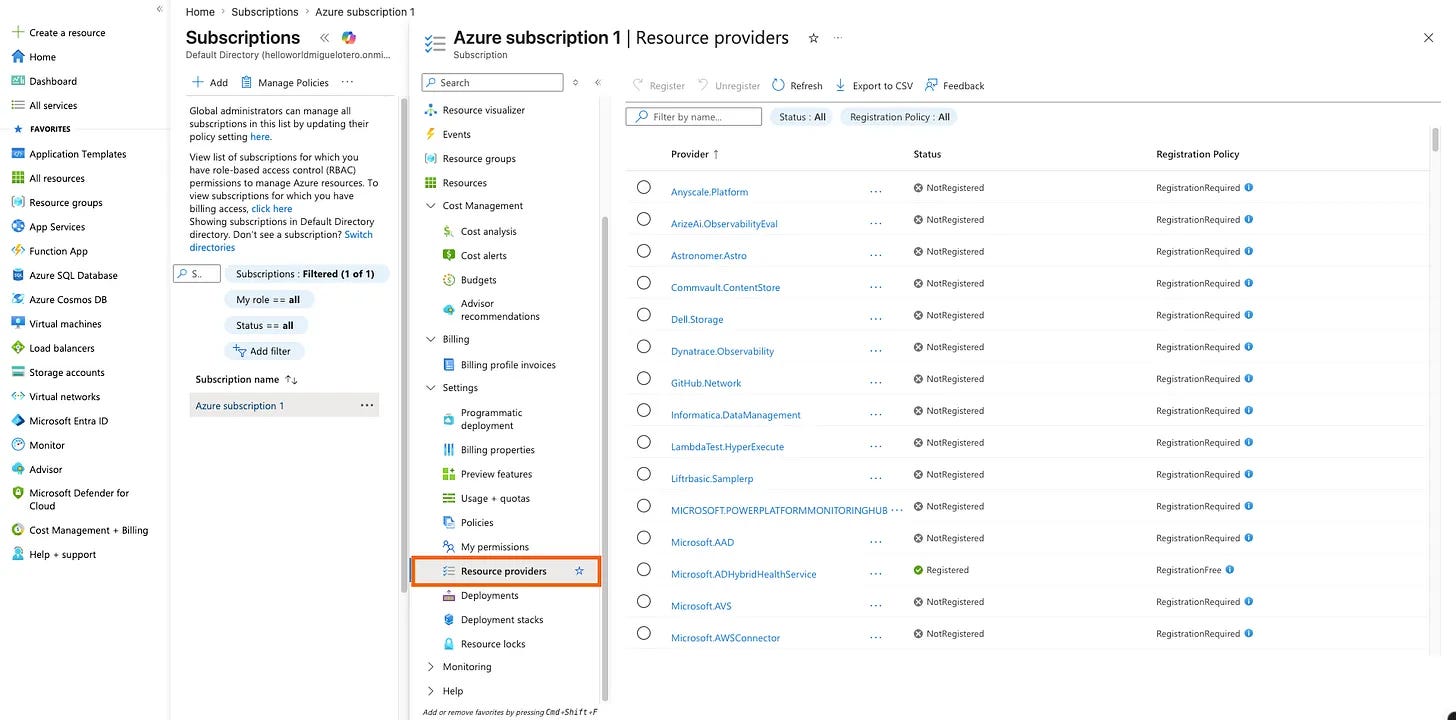Select the ArizeAi.ObservabilityEval radio button
The width and height of the screenshot is (1456, 720).
click(643, 219)
